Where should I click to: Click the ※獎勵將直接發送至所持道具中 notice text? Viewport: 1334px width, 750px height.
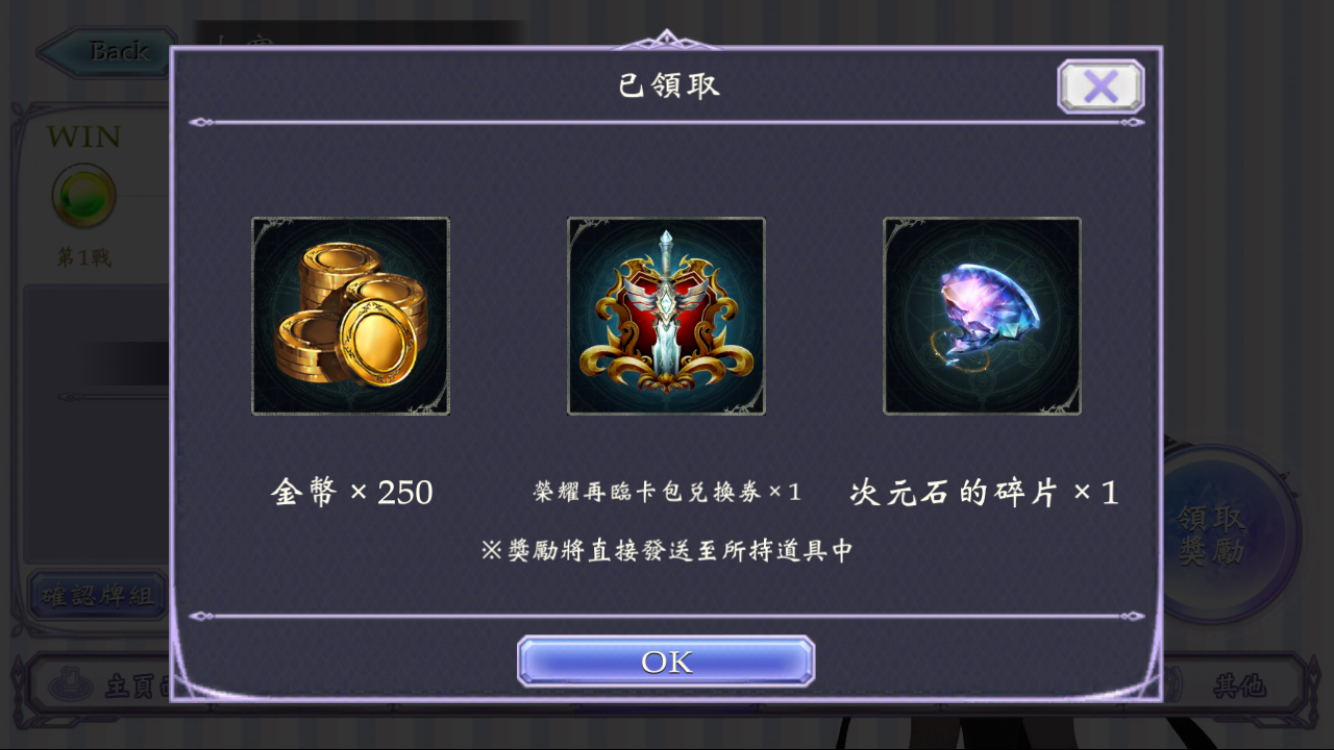[666, 550]
